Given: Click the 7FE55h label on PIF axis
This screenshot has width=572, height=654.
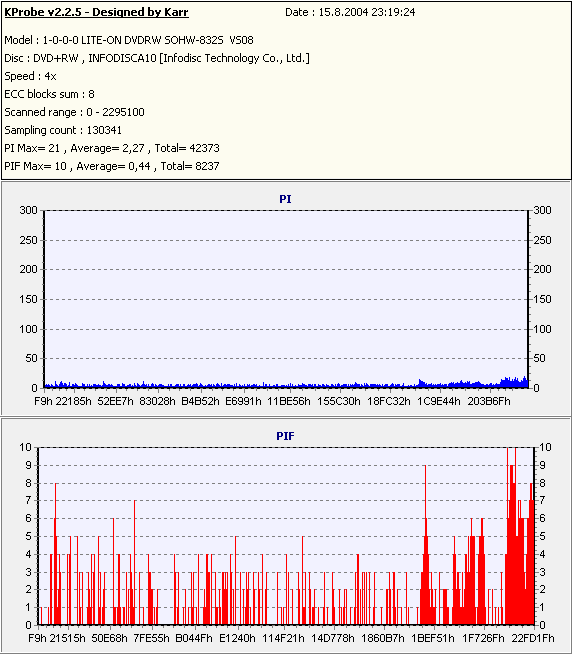Looking at the screenshot, I should [151, 638].
